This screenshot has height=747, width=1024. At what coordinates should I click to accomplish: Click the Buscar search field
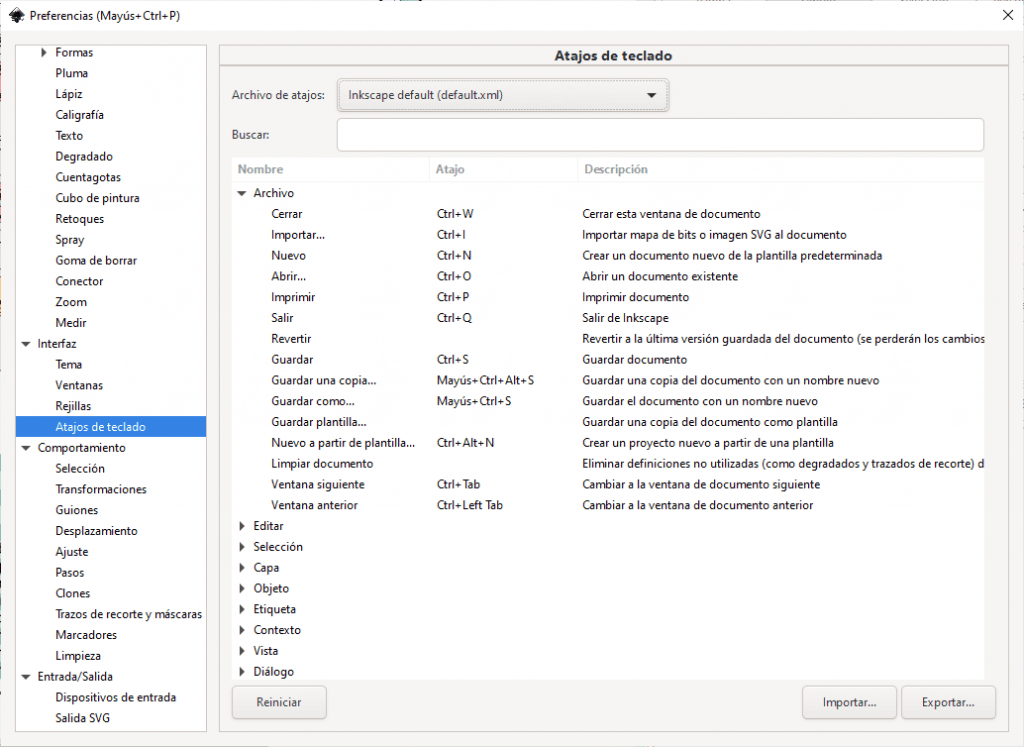(660, 135)
